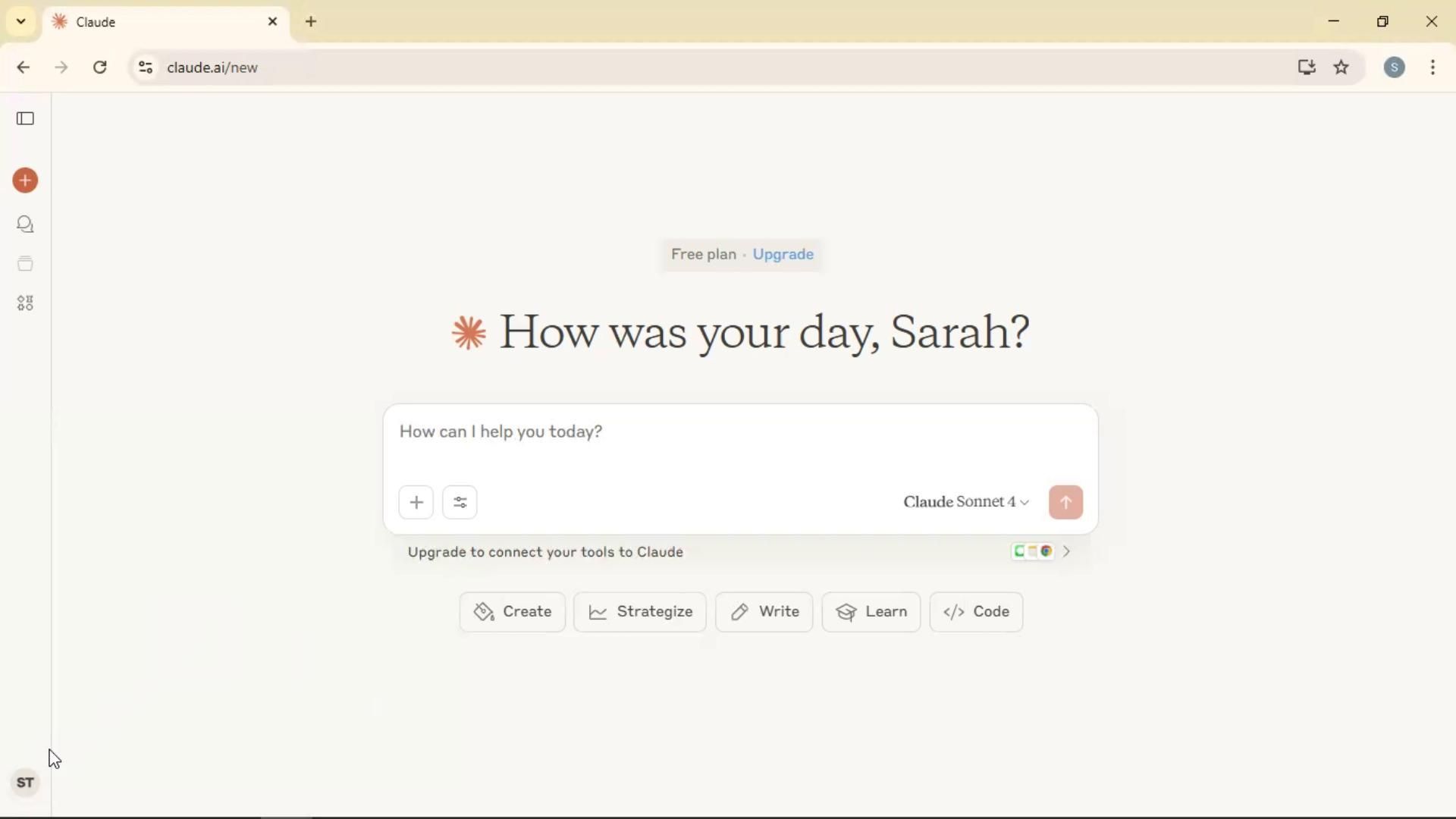1456x819 pixels.
Task: Open the Projects icon in sidebar
Action: click(x=25, y=264)
